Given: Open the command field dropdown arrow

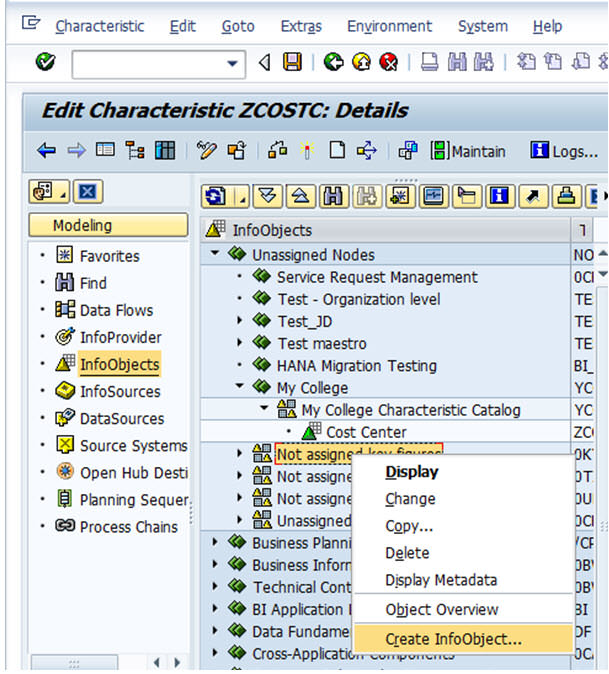Looking at the screenshot, I should (x=234, y=64).
